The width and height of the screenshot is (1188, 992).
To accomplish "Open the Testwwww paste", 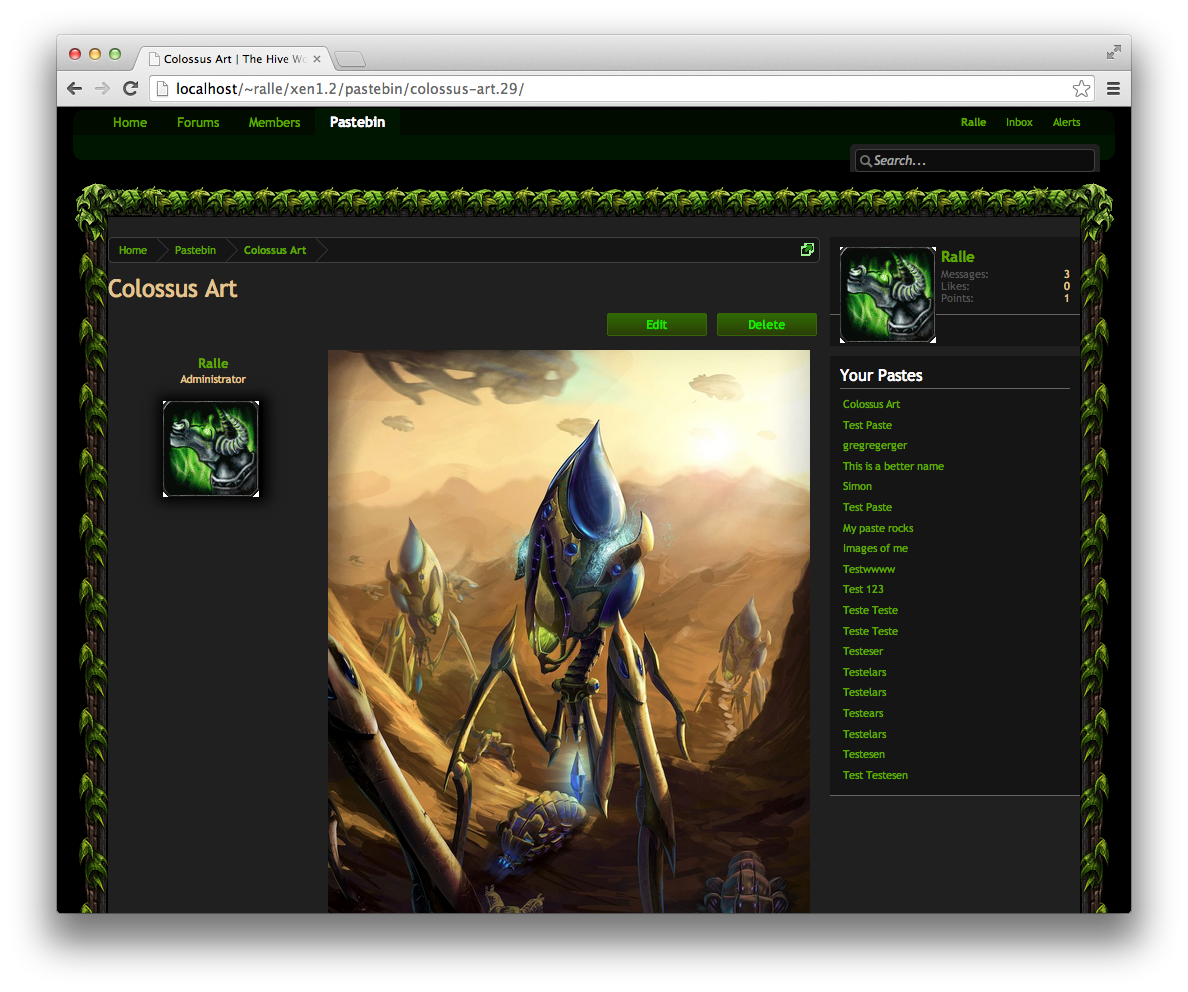I will pos(869,569).
